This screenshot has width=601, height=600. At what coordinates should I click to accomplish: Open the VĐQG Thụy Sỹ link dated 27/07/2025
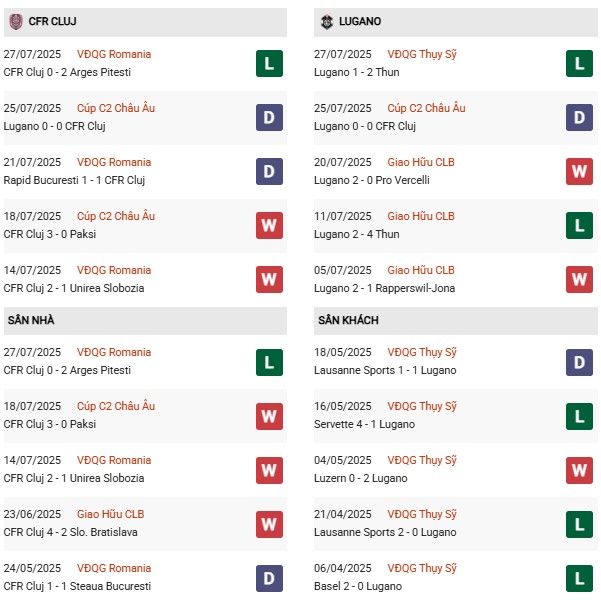coord(421,54)
